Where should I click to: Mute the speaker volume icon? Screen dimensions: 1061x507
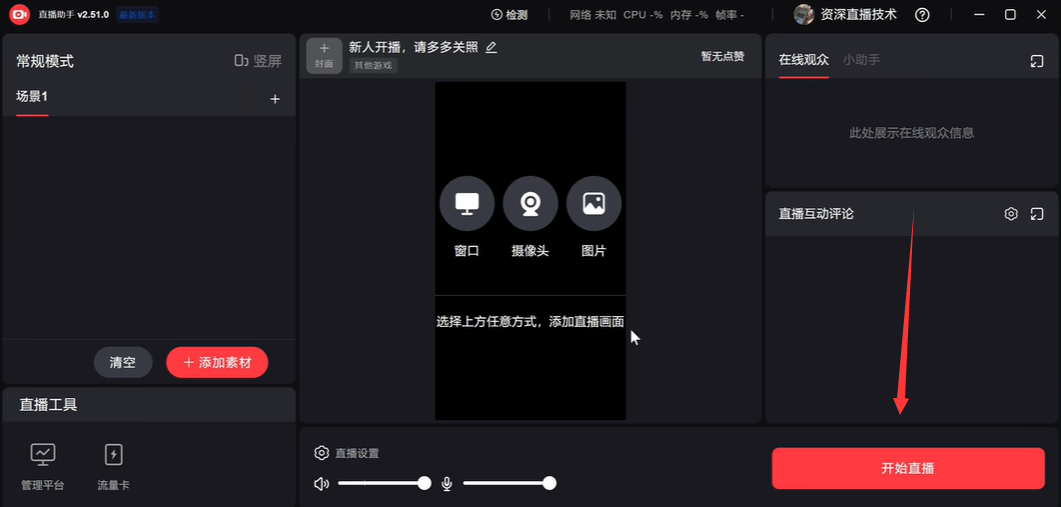pyautogui.click(x=321, y=483)
